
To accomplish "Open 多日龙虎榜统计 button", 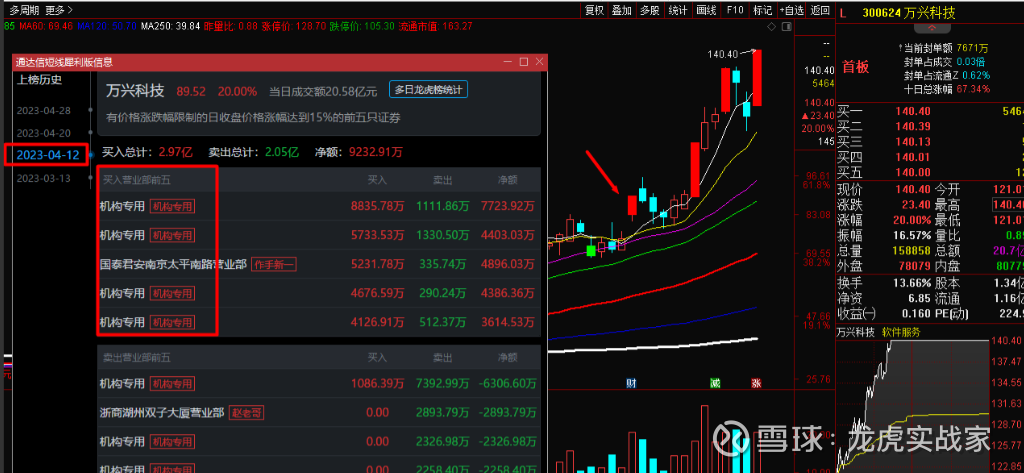I will [x=429, y=90].
